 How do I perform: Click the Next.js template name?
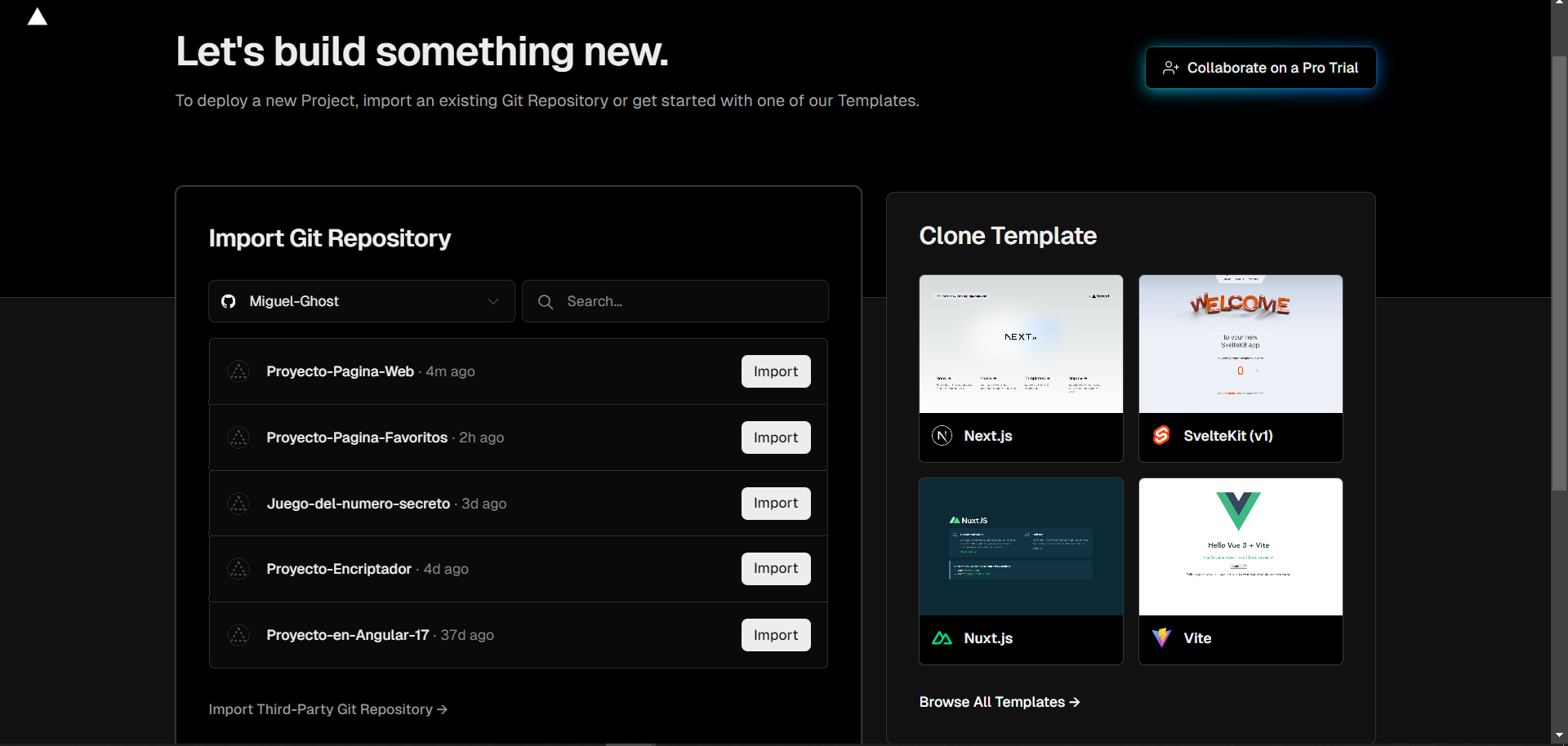988,436
